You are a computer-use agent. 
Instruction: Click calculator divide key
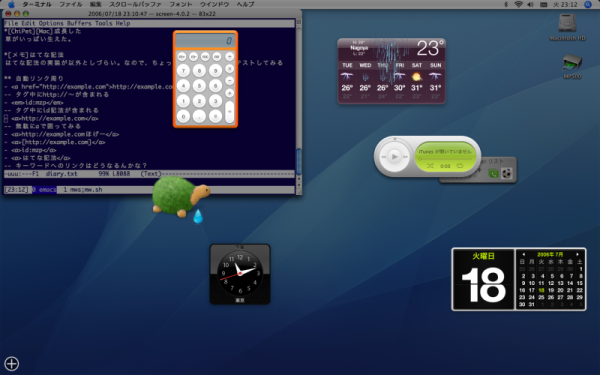pyautogui.click(x=230, y=57)
